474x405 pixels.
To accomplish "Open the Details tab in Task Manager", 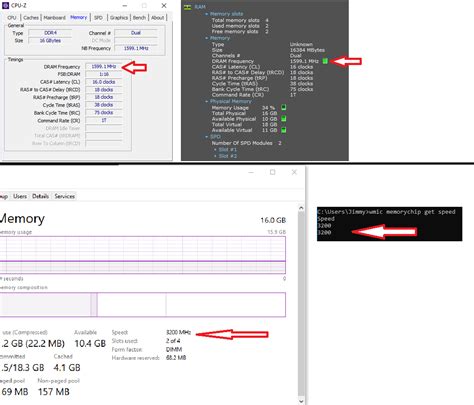I will pos(40,196).
